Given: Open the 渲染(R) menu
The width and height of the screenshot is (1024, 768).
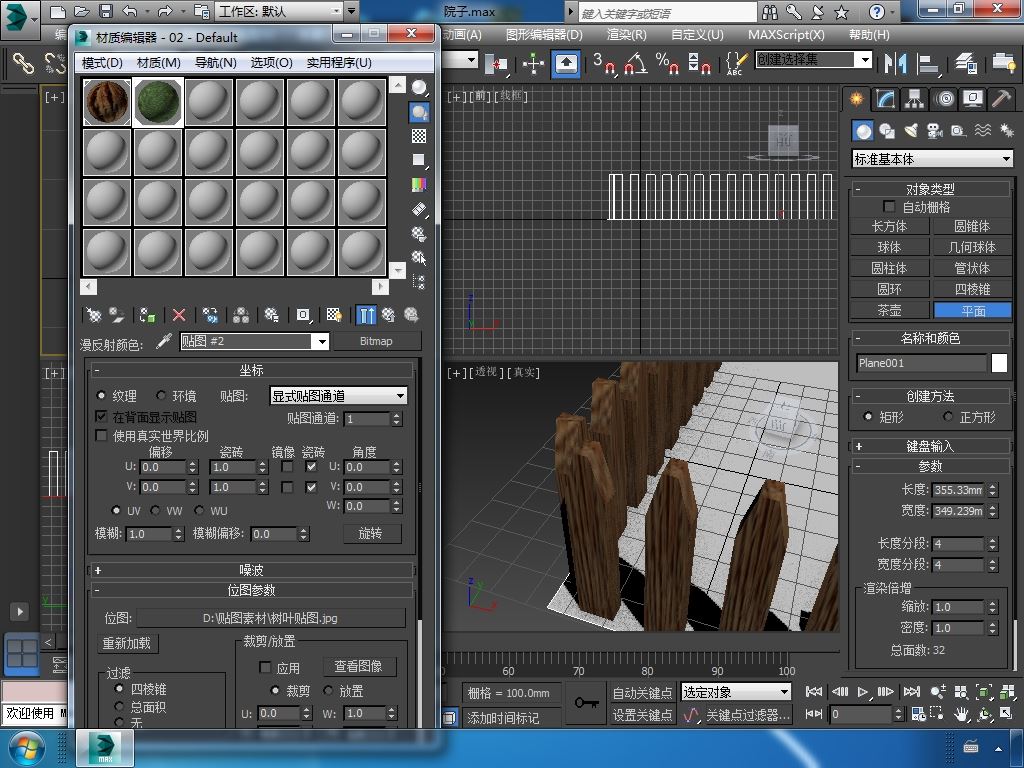Looking at the screenshot, I should click(x=627, y=35).
